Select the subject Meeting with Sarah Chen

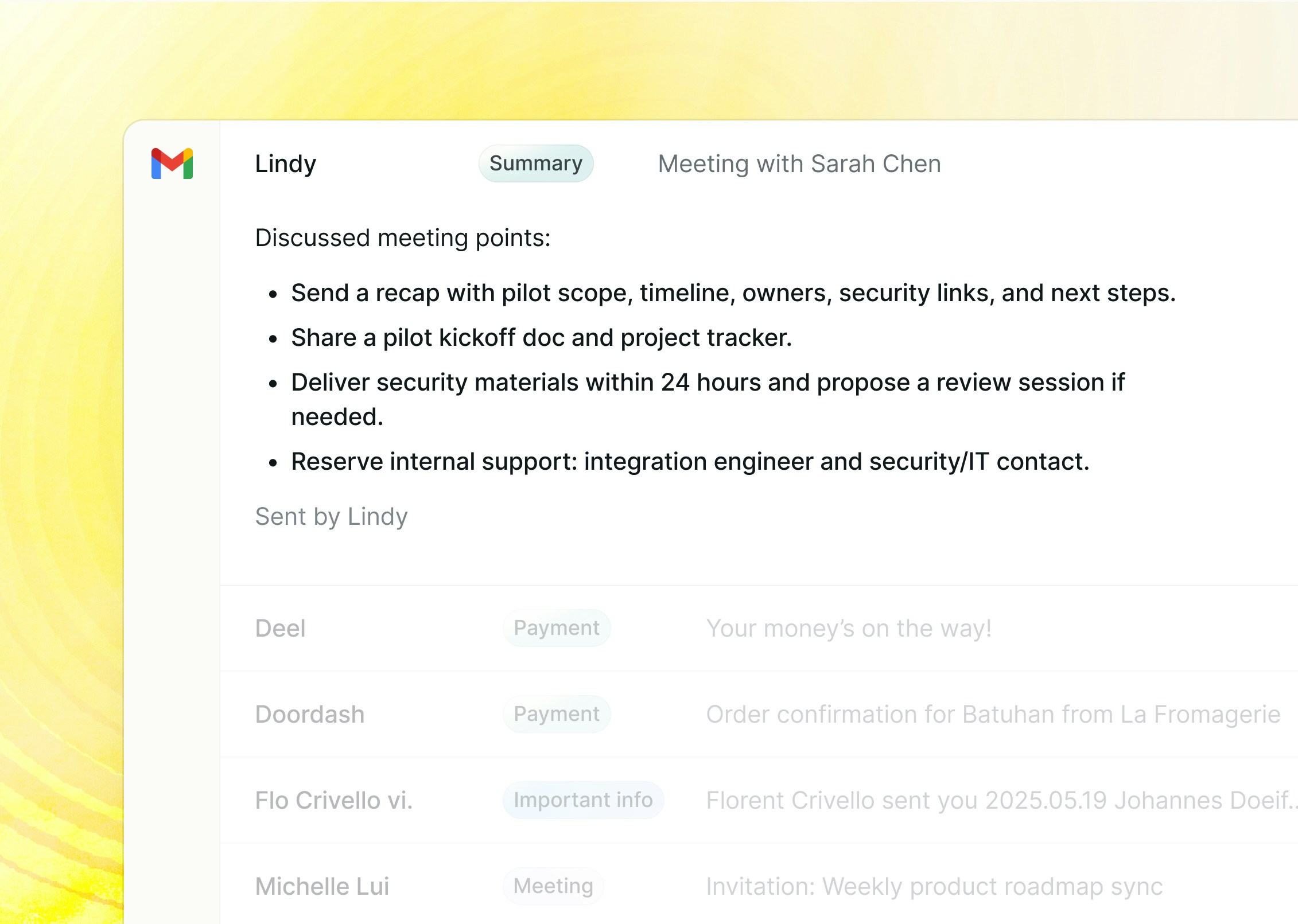click(x=799, y=163)
